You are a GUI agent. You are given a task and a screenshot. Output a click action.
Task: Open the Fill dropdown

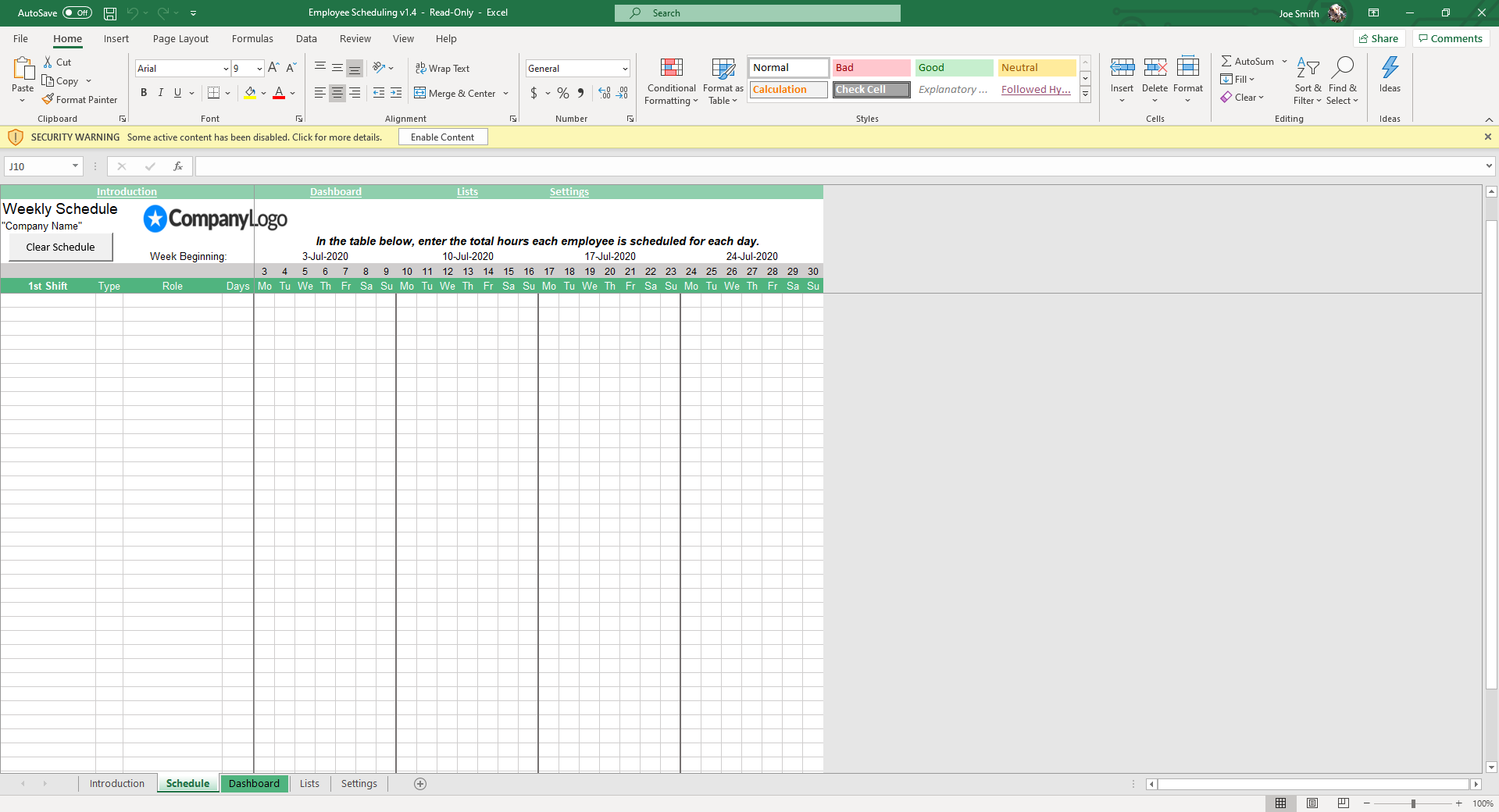(1238, 79)
